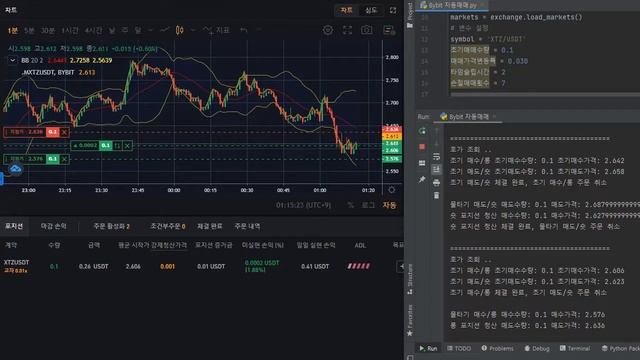640x360 pixels.
Task: Toggle percent scale on the chart
Action: [351, 205]
